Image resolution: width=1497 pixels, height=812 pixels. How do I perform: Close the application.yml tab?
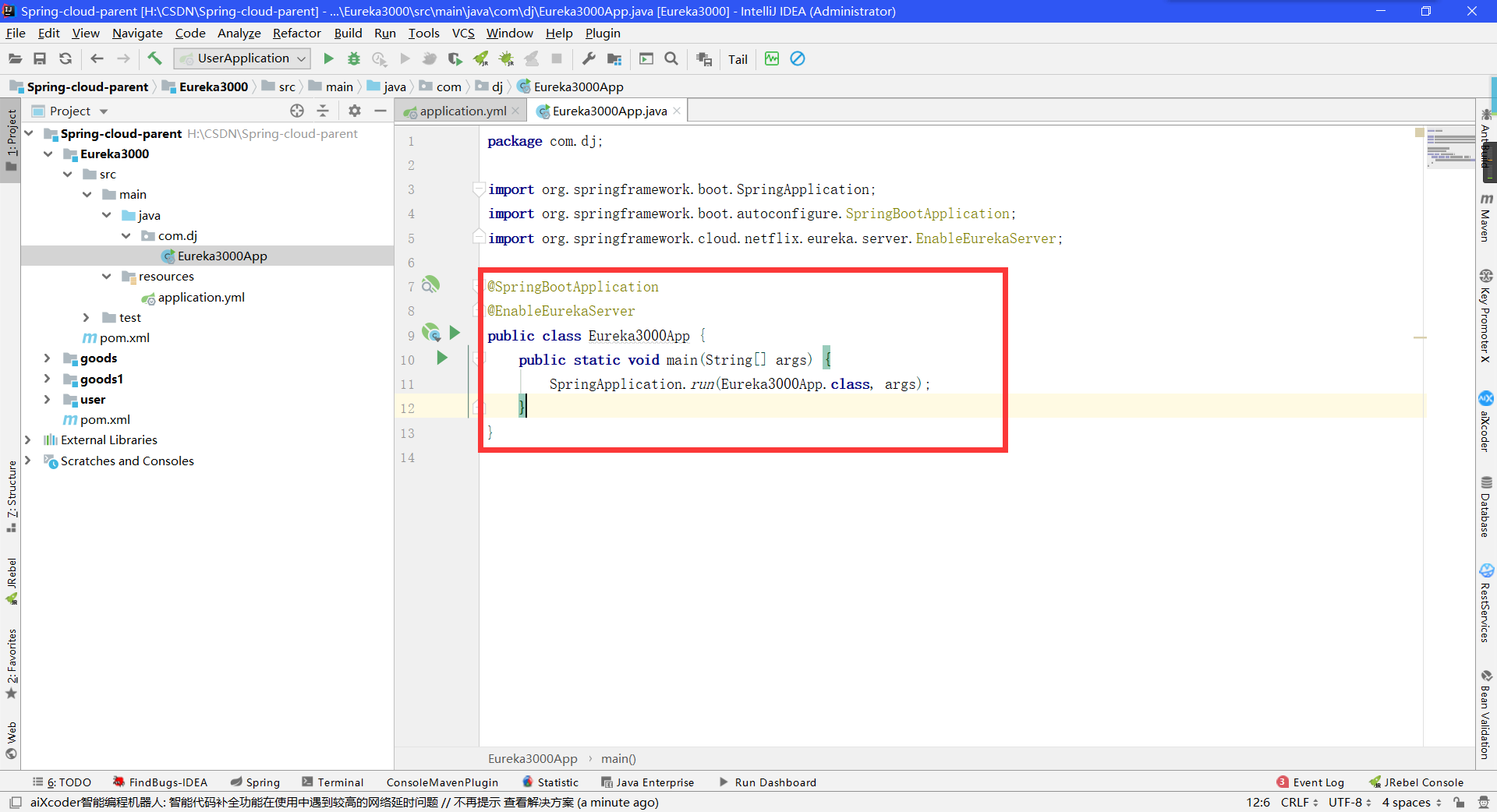click(515, 111)
